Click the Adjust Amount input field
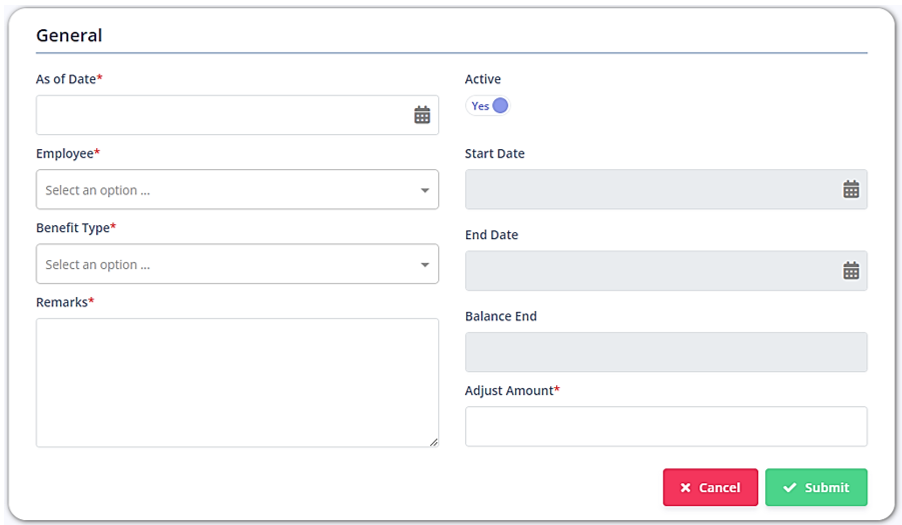Screen dimensions: 902x525 tap(666, 426)
